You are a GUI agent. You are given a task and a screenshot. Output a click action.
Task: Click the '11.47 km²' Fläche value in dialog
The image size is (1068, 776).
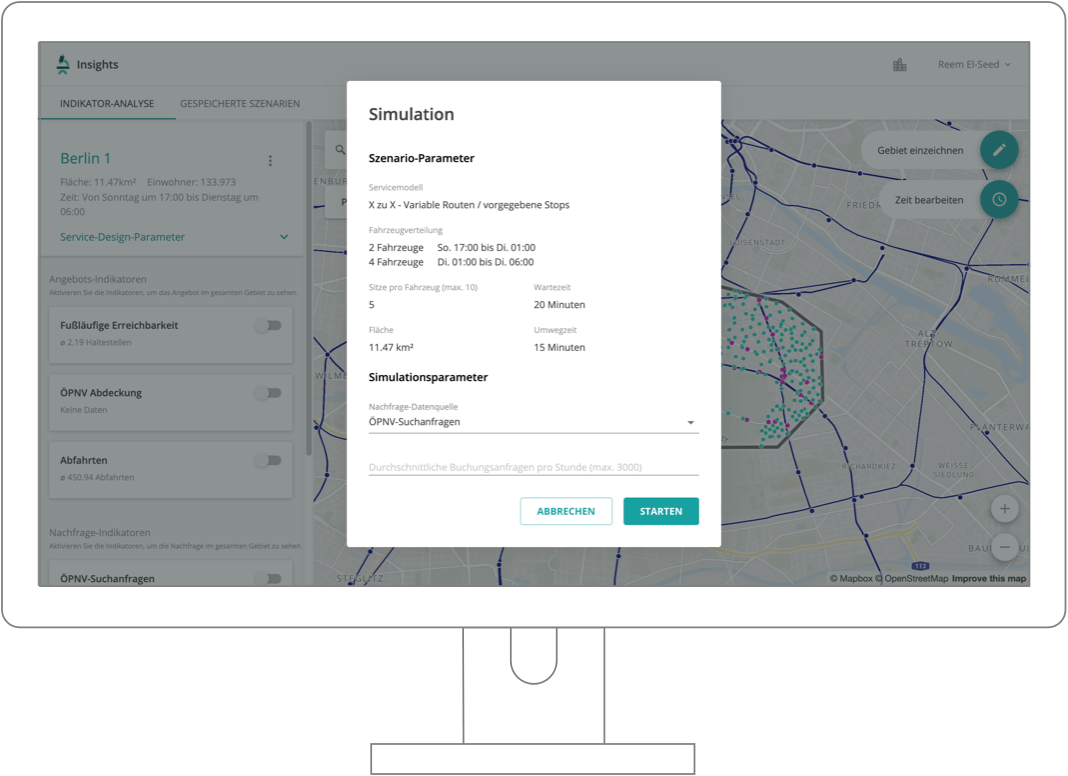(x=391, y=347)
